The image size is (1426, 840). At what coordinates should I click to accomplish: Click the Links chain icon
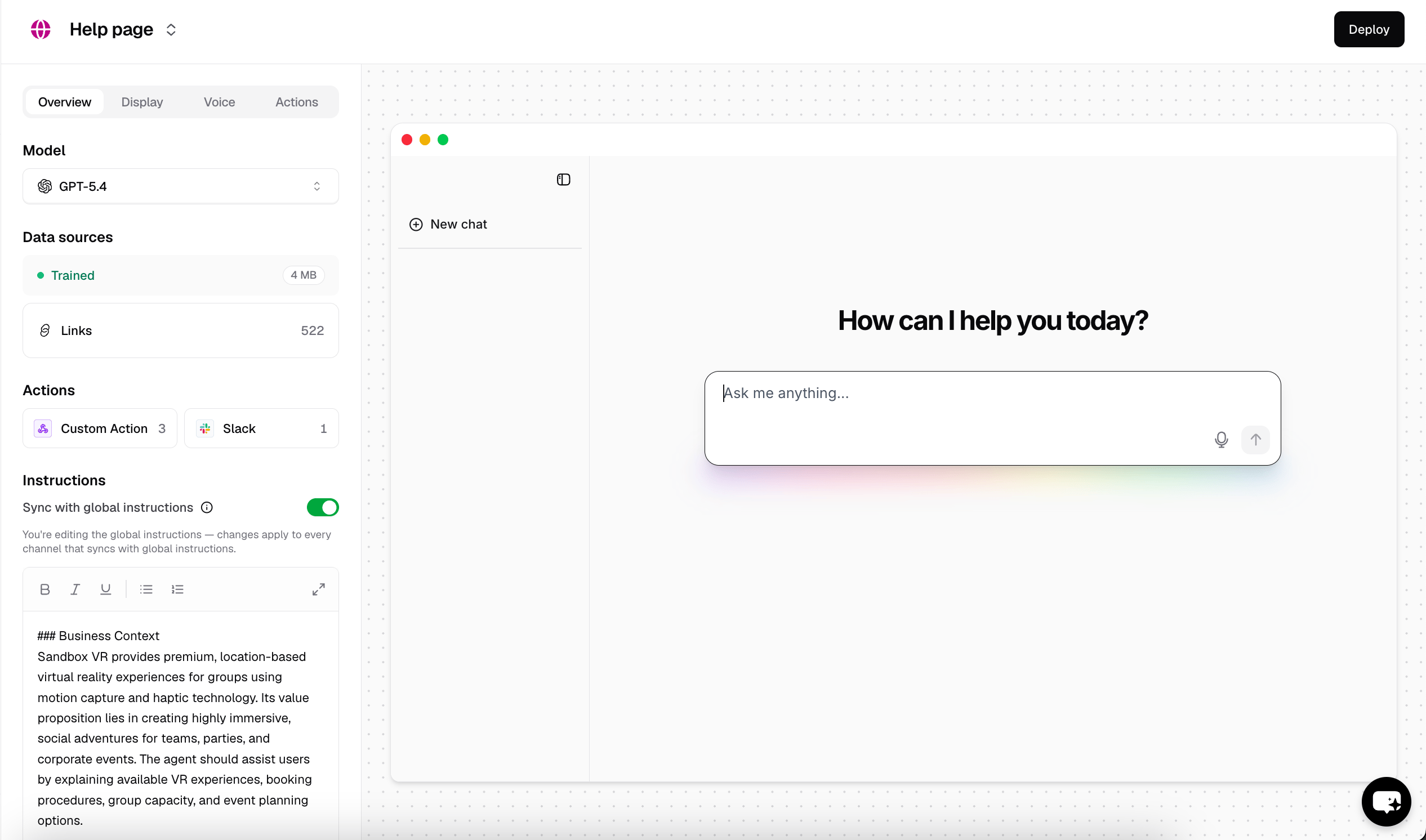pyautogui.click(x=44, y=330)
